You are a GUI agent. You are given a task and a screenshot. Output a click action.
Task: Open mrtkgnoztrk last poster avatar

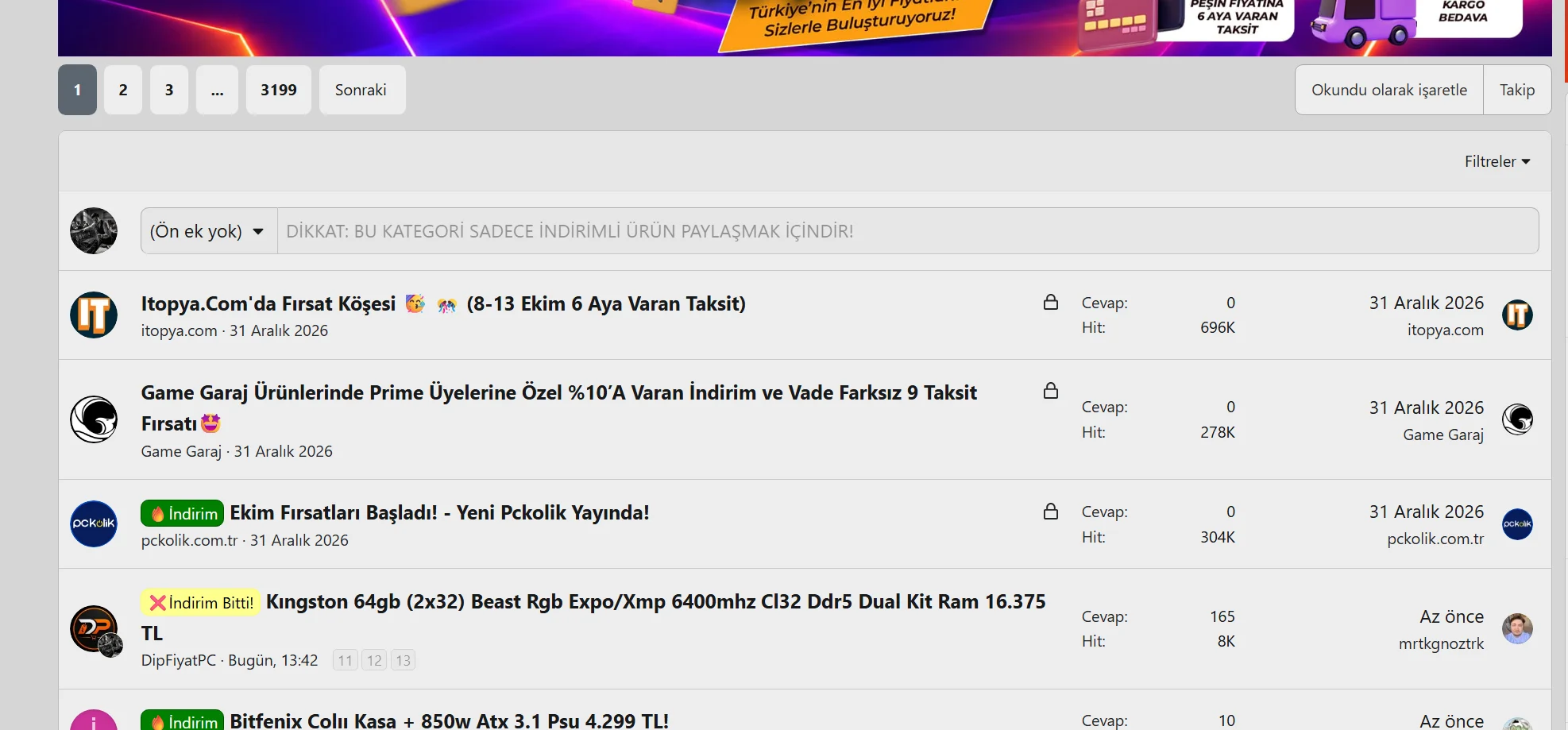(x=1517, y=628)
